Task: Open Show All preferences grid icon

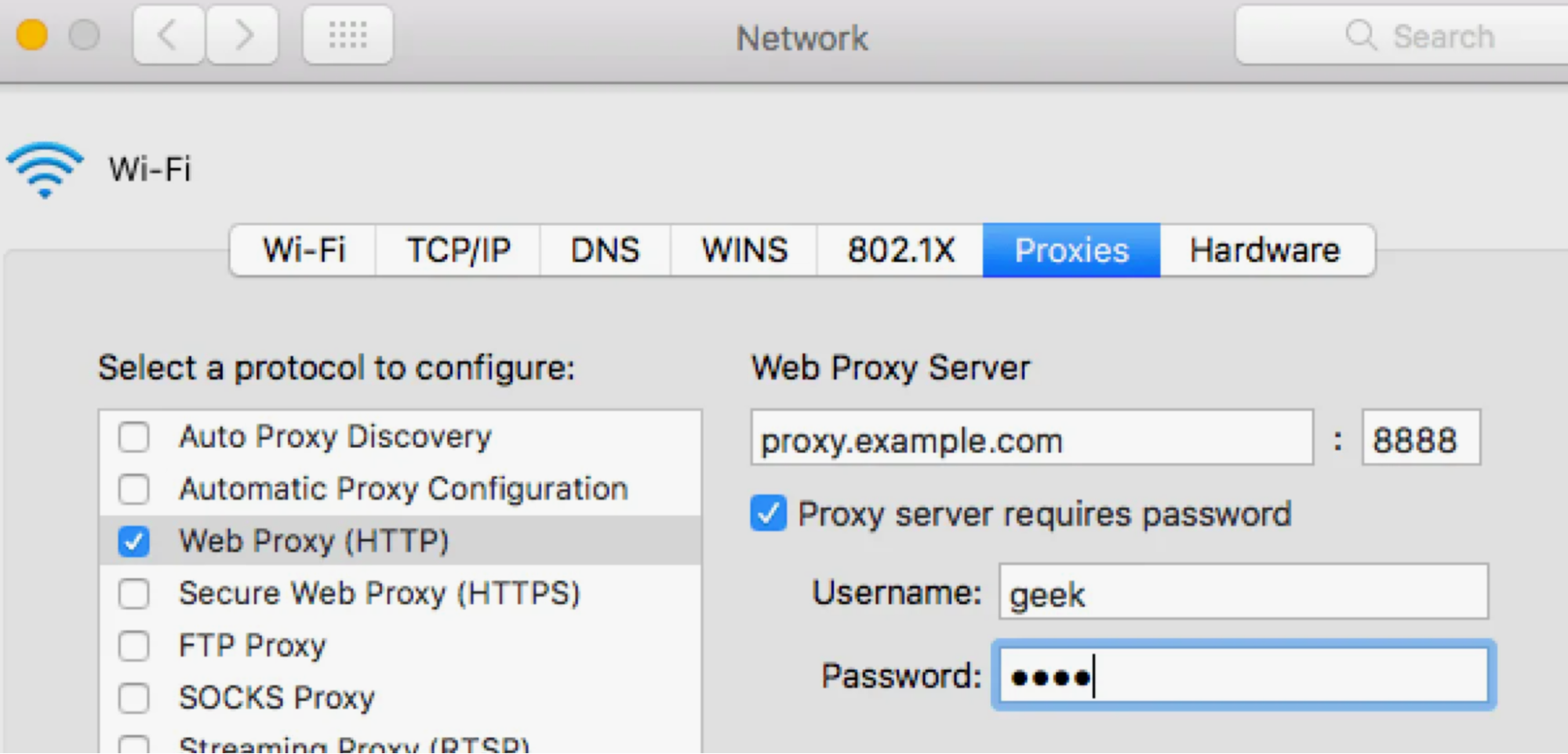Action: pyautogui.click(x=348, y=35)
